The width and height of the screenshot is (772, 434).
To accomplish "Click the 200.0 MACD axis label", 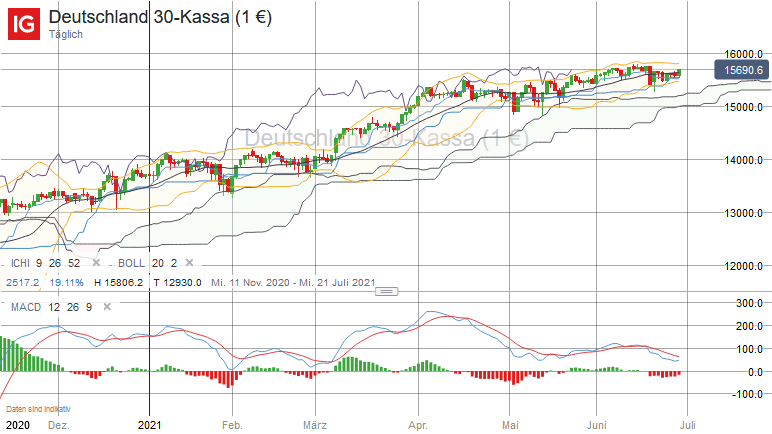I will coord(749,326).
